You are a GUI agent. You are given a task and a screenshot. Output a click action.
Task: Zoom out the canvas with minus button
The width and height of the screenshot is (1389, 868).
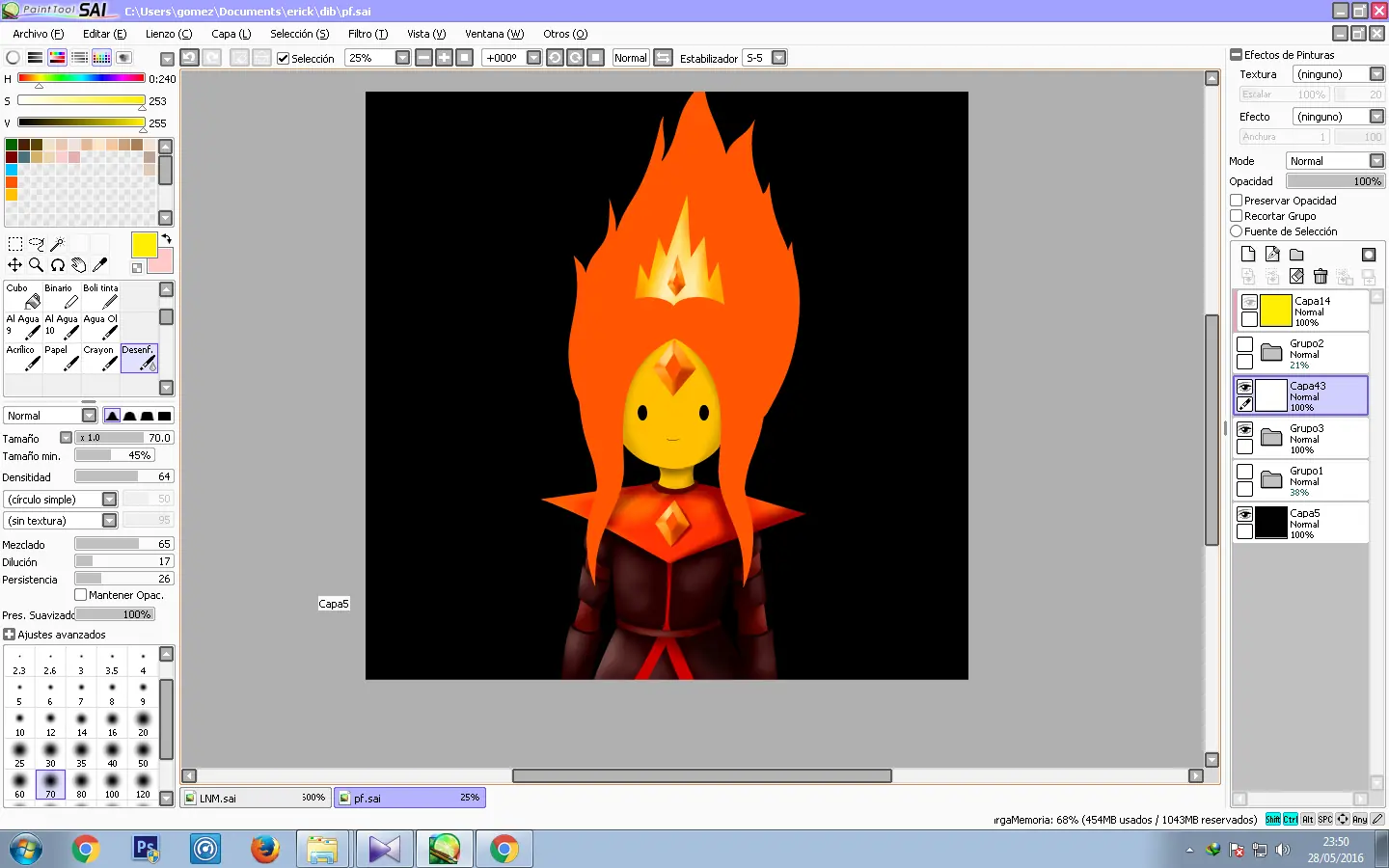pos(423,58)
